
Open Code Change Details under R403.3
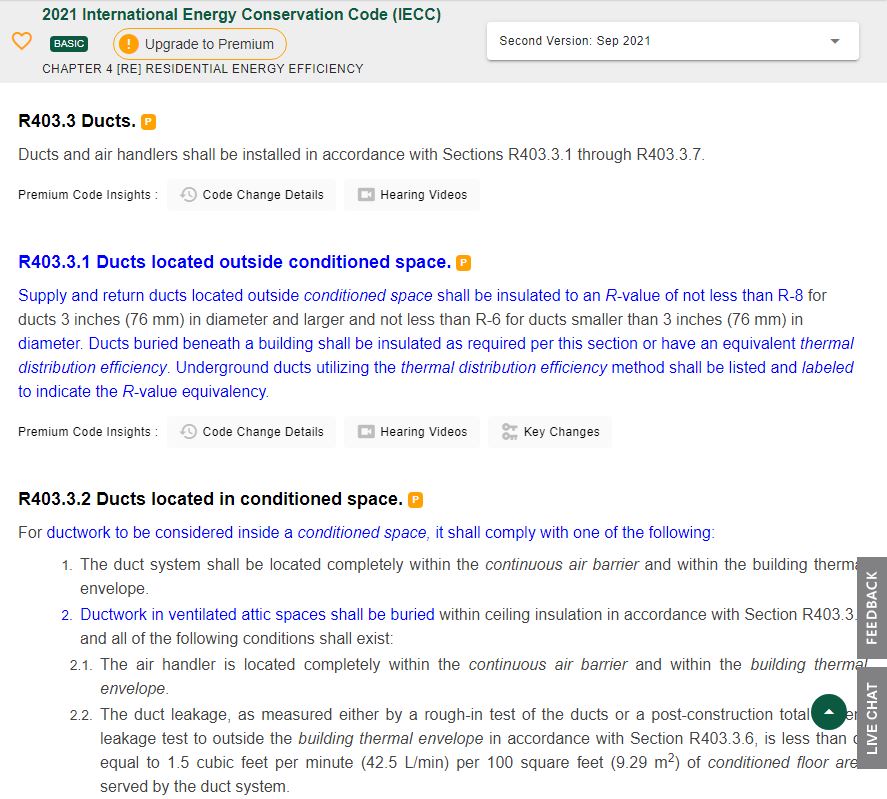coord(252,195)
